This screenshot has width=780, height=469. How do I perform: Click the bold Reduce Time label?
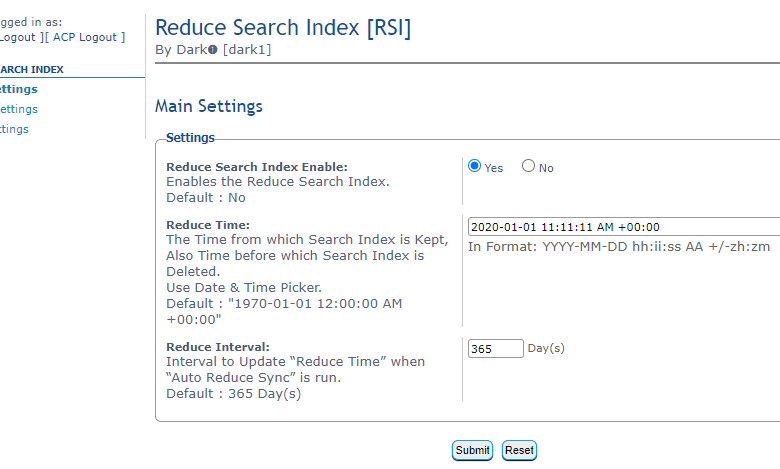click(207, 225)
